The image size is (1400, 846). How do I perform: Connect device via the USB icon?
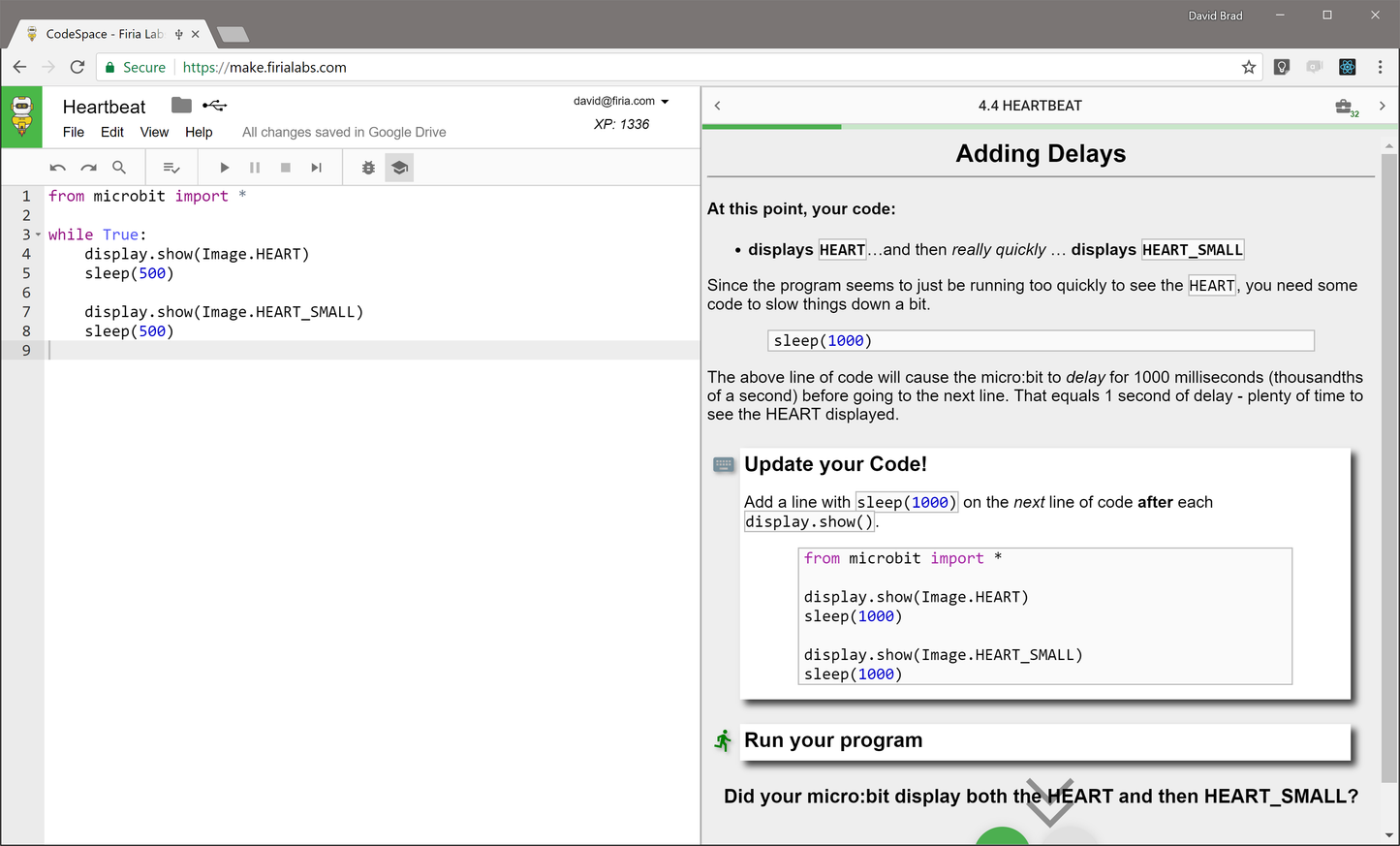214,106
